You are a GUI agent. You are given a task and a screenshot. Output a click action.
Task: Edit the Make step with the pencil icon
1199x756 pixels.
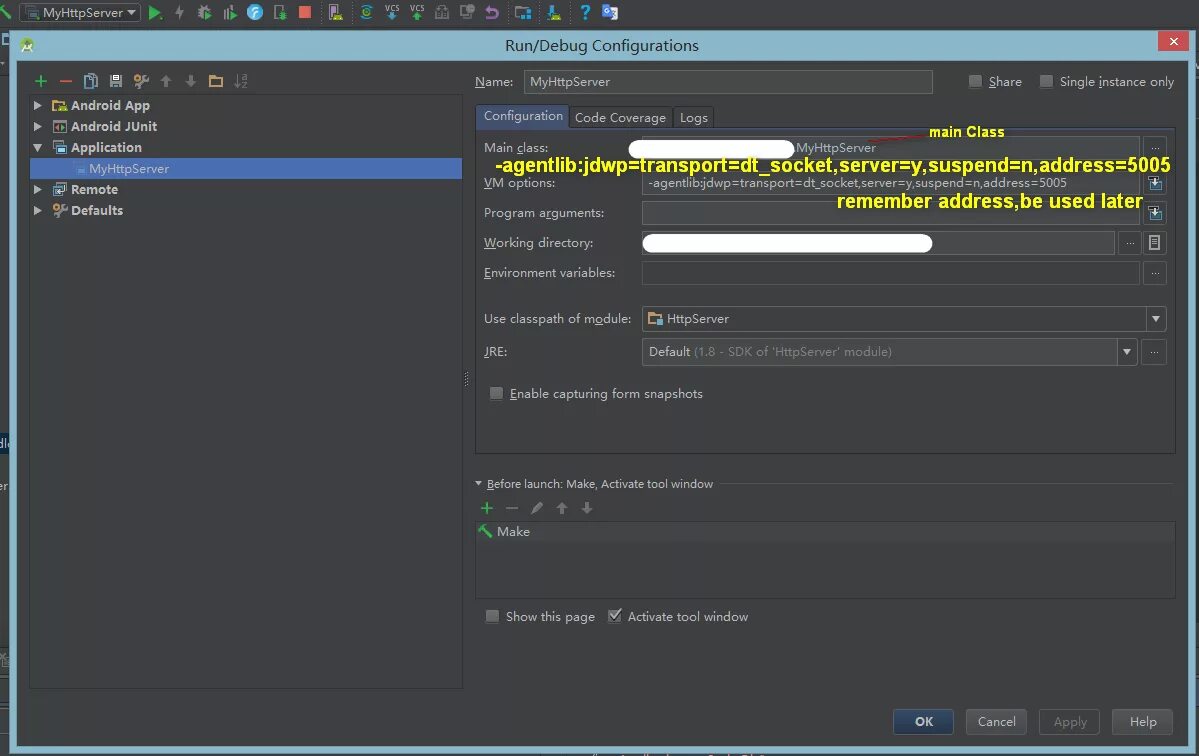pos(536,508)
